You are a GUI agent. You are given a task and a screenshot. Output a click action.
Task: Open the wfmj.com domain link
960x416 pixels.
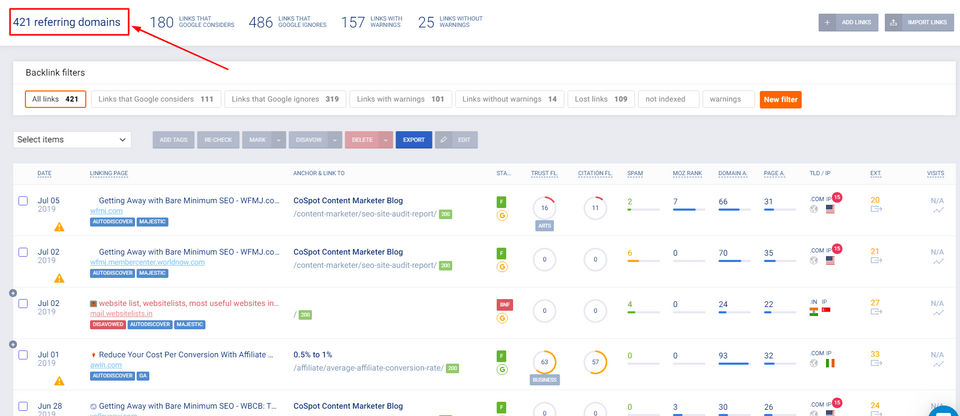tap(106, 211)
